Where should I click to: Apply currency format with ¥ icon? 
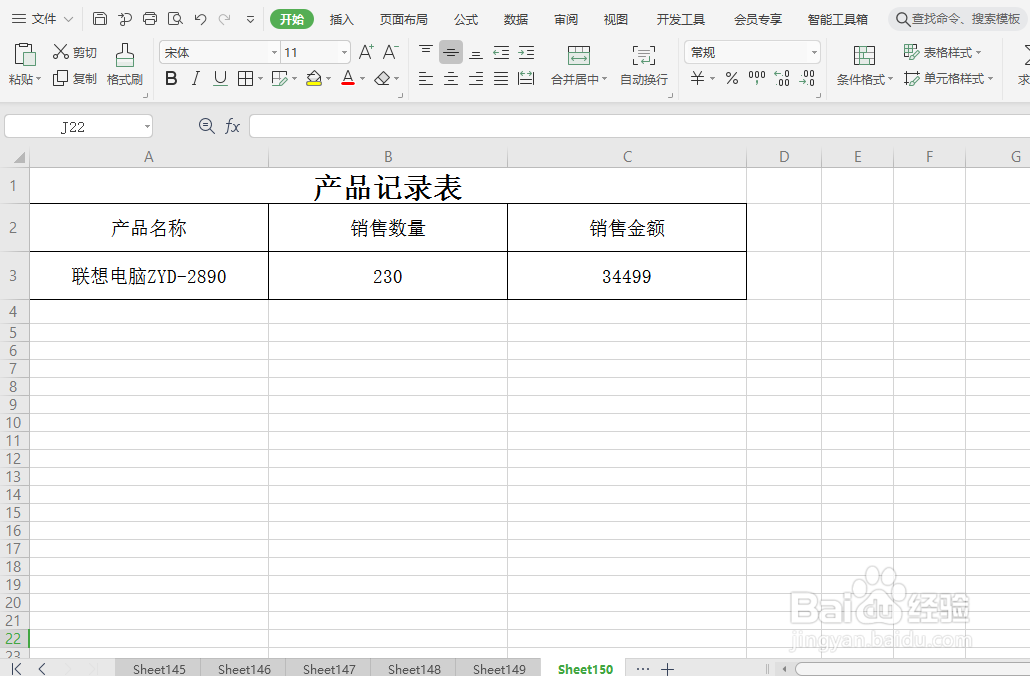click(698, 79)
